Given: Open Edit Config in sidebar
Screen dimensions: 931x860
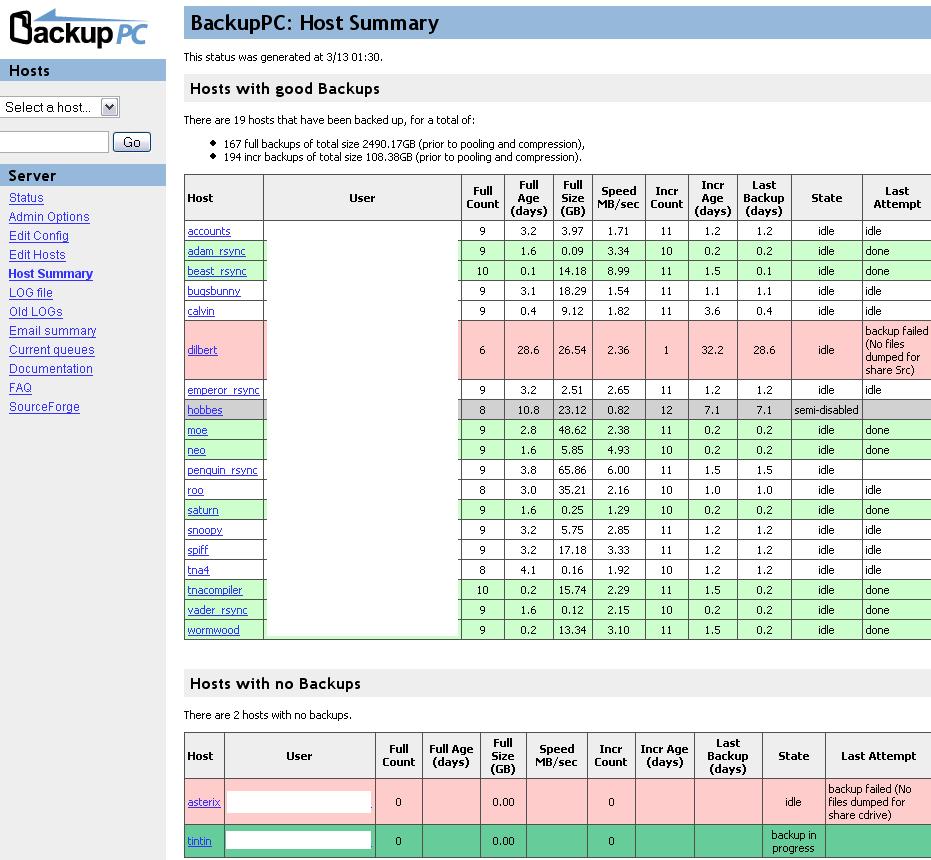Looking at the screenshot, I should [x=39, y=236].
